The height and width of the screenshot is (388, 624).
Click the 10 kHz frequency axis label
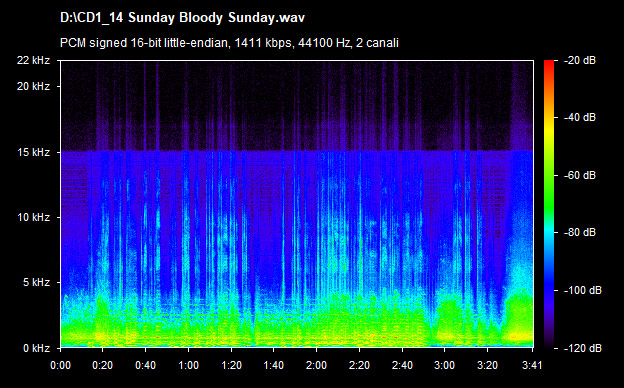(x=33, y=217)
